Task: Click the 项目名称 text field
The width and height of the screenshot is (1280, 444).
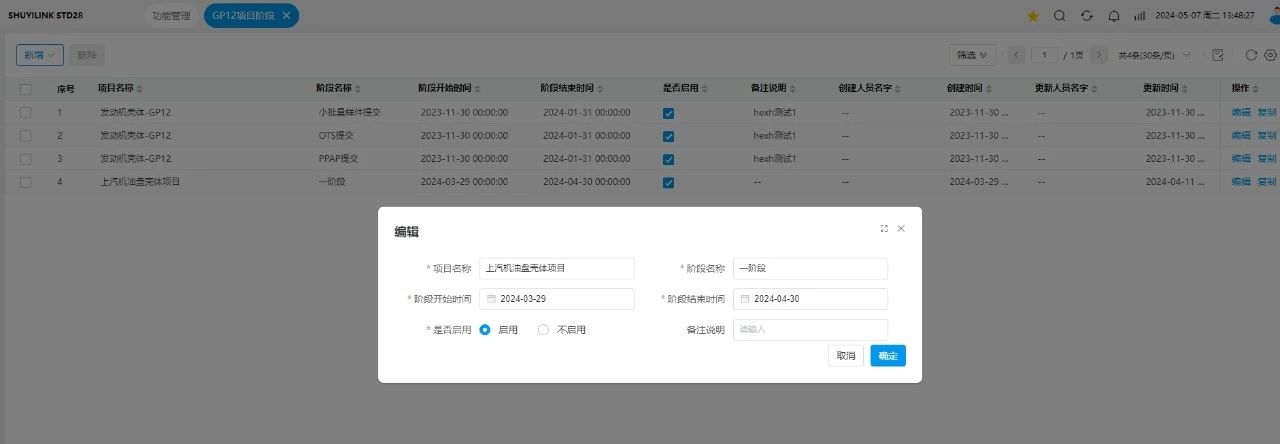Action: click(x=557, y=268)
